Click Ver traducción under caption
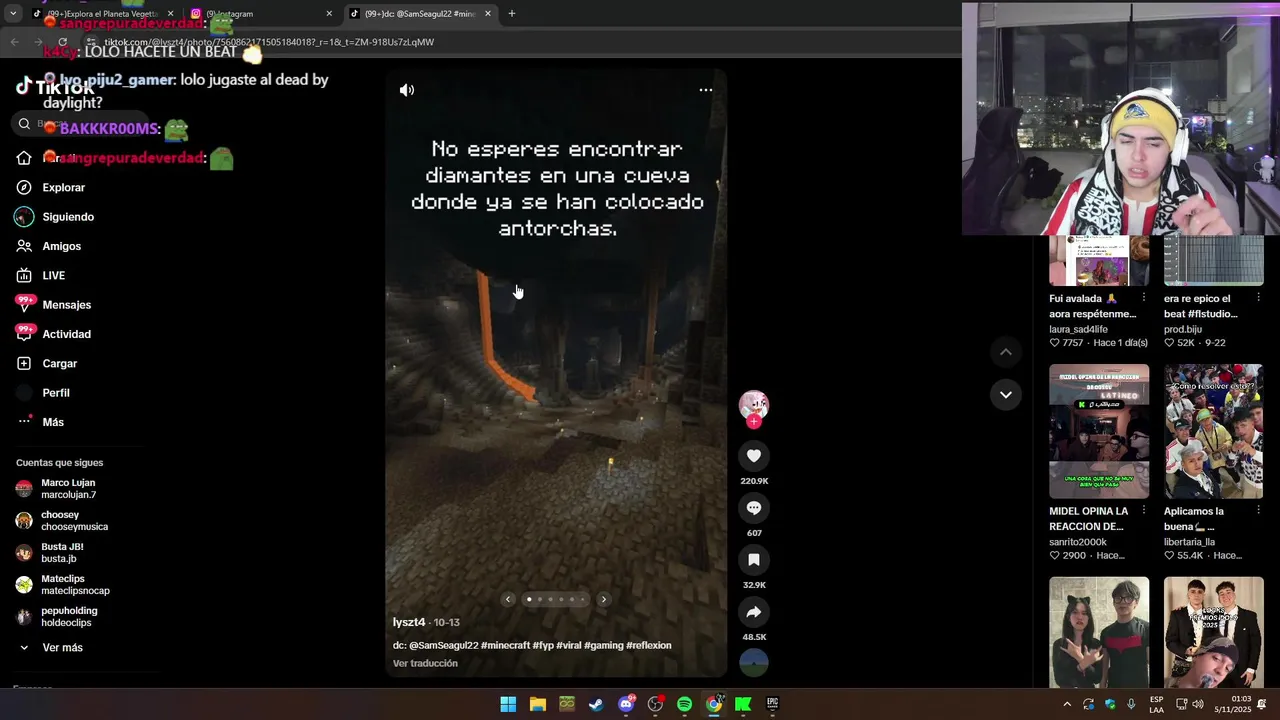 425,663
